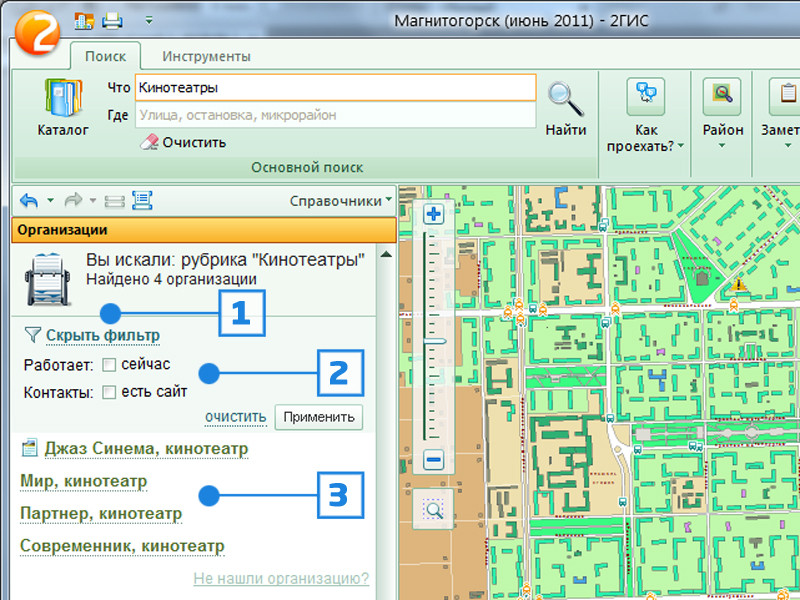Click the zoom-to-area magnifier tool on map

pyautogui.click(x=433, y=509)
